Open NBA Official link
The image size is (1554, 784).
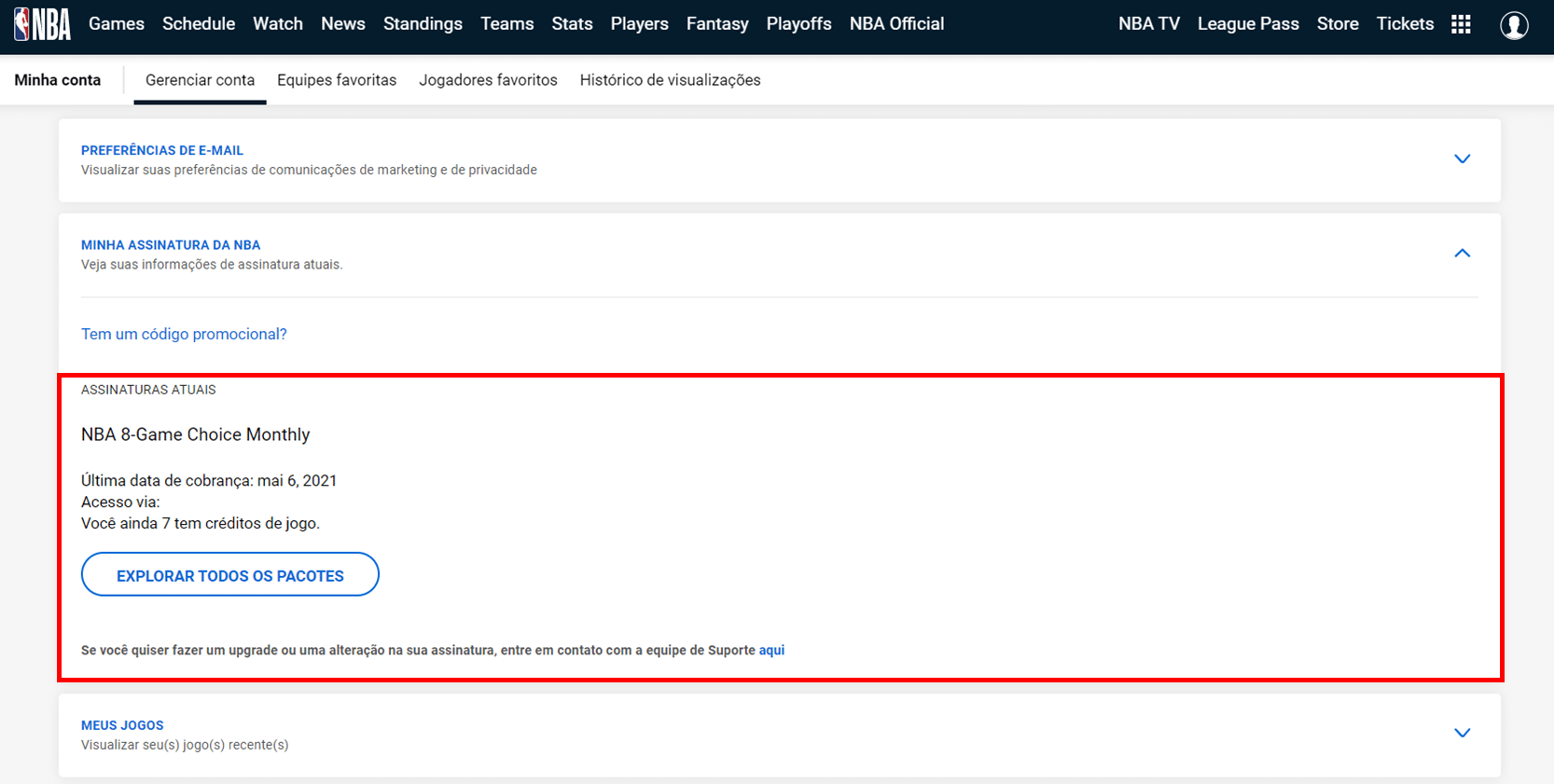coord(897,24)
